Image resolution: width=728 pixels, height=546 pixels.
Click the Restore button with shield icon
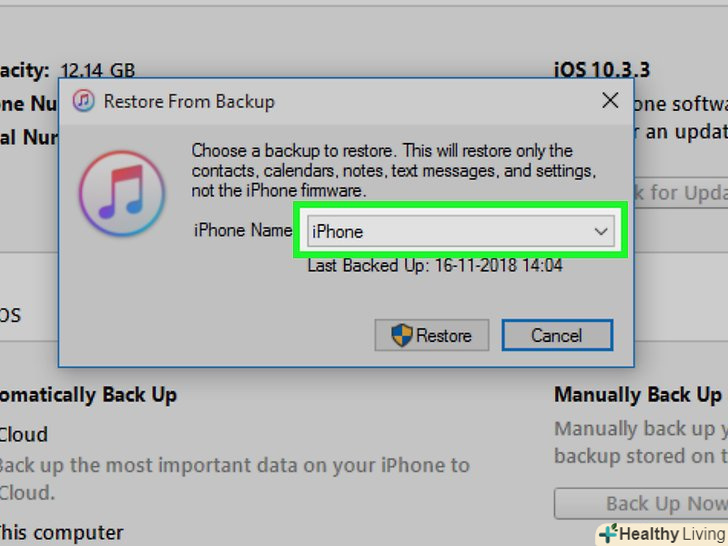click(x=431, y=335)
